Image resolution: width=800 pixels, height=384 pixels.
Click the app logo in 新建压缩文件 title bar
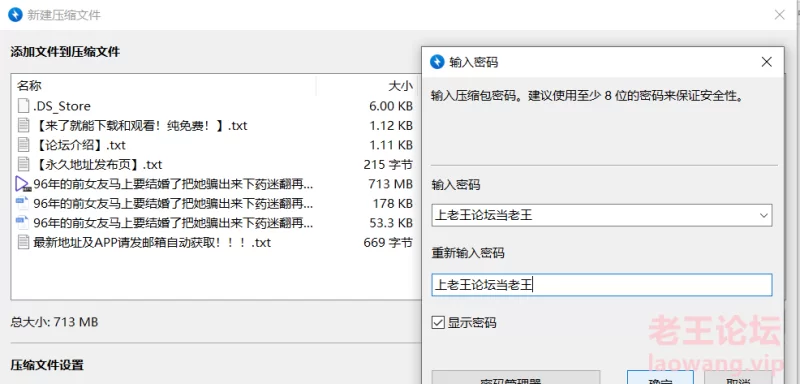pyautogui.click(x=15, y=15)
